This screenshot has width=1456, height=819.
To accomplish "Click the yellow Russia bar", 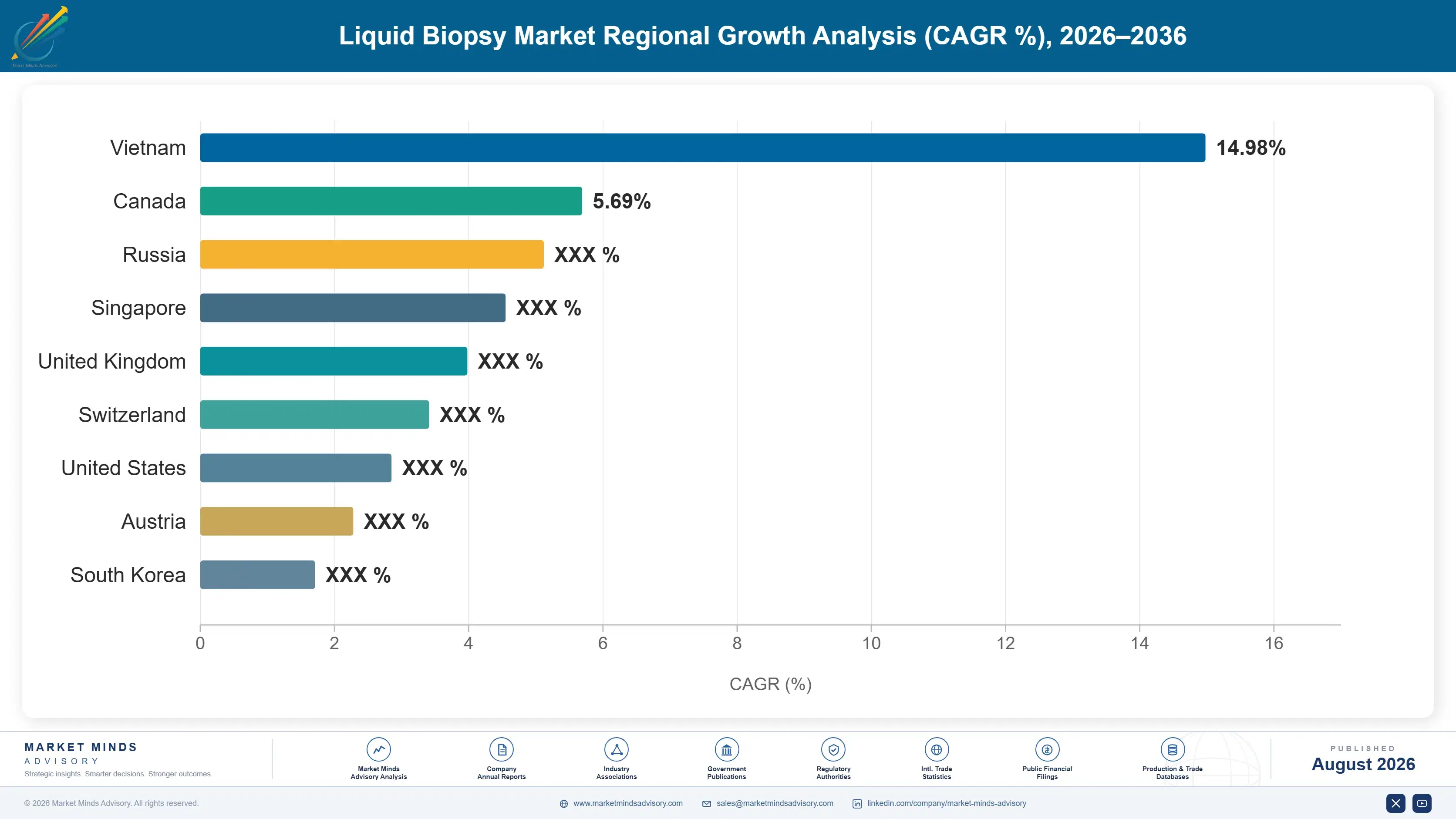I will coord(372,254).
